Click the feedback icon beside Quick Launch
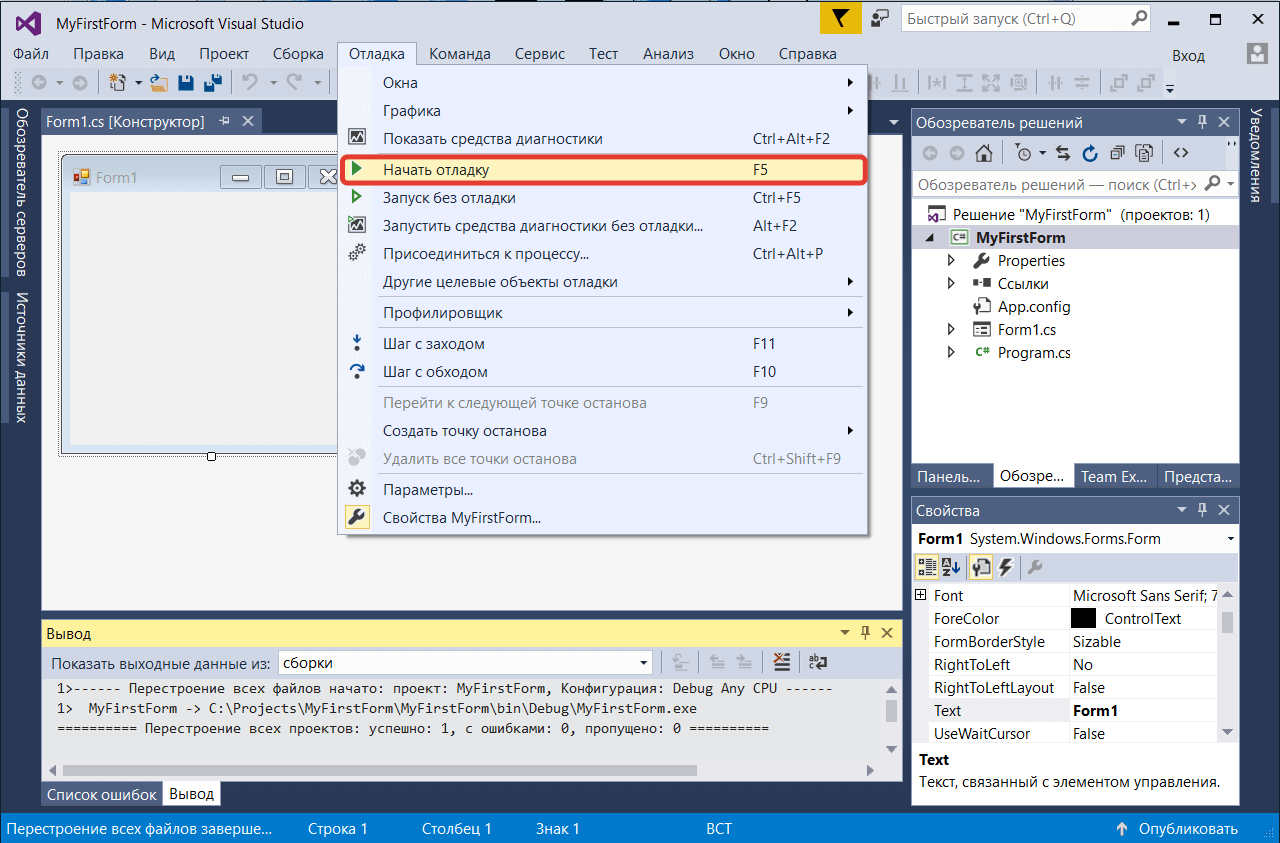 click(879, 19)
